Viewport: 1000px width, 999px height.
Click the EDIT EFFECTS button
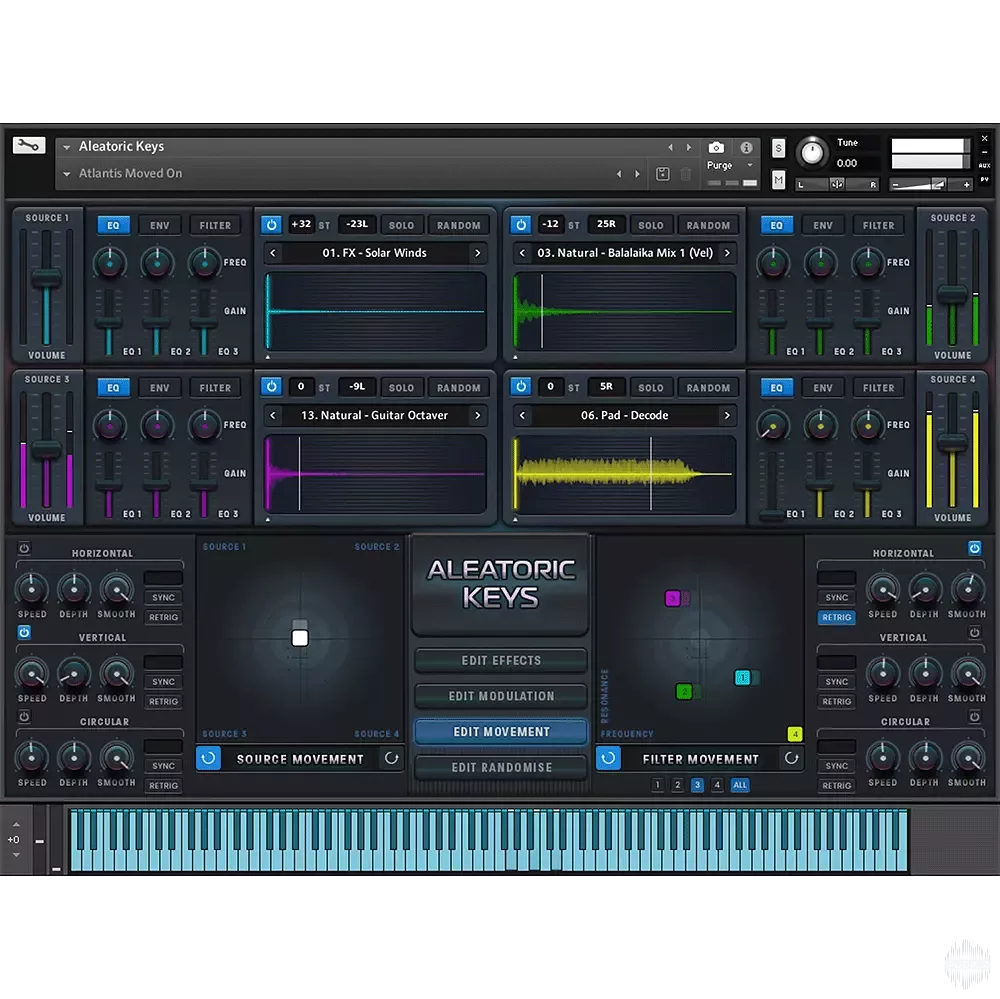501,661
